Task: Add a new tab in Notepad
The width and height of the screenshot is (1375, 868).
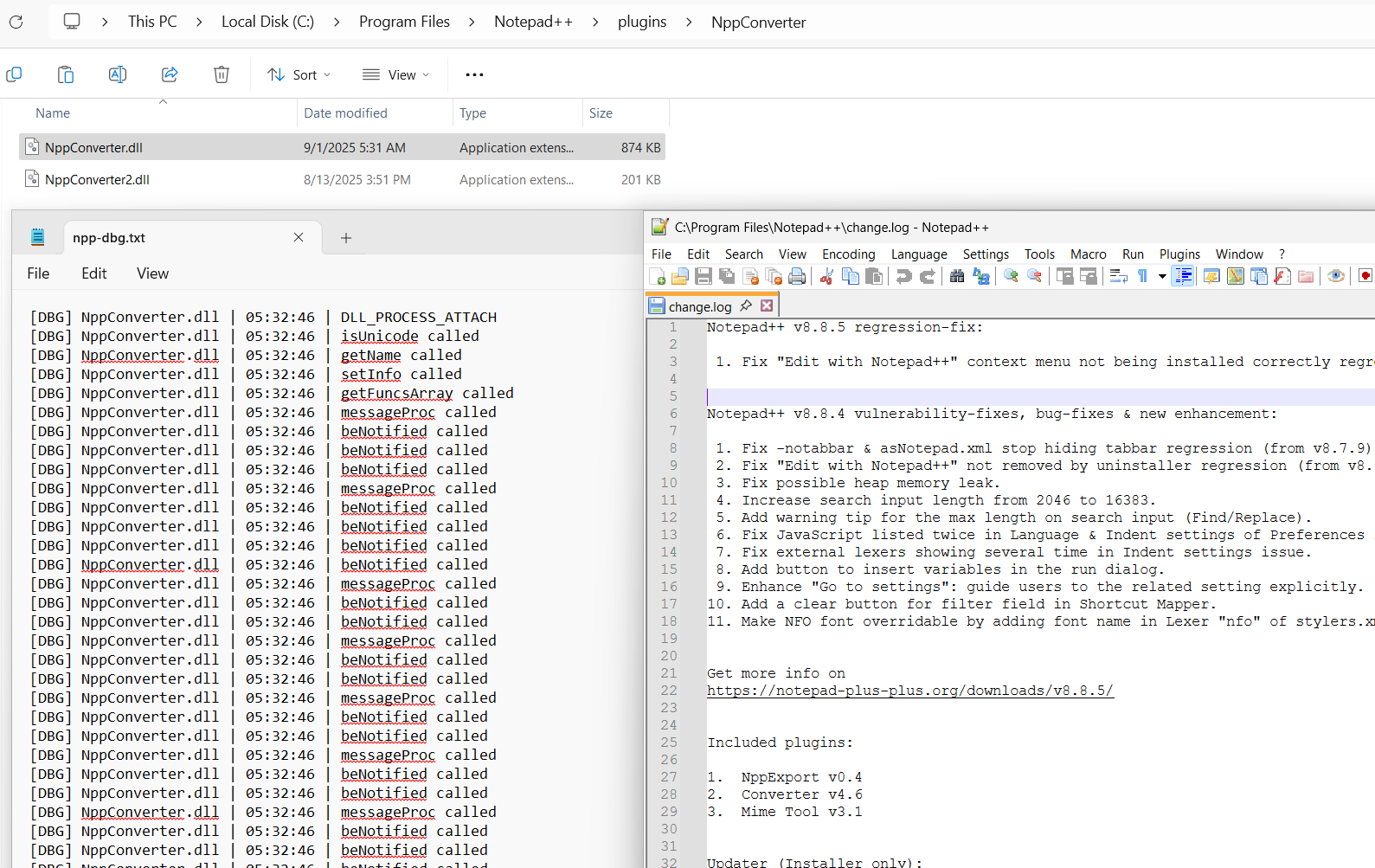Action: pos(346,238)
